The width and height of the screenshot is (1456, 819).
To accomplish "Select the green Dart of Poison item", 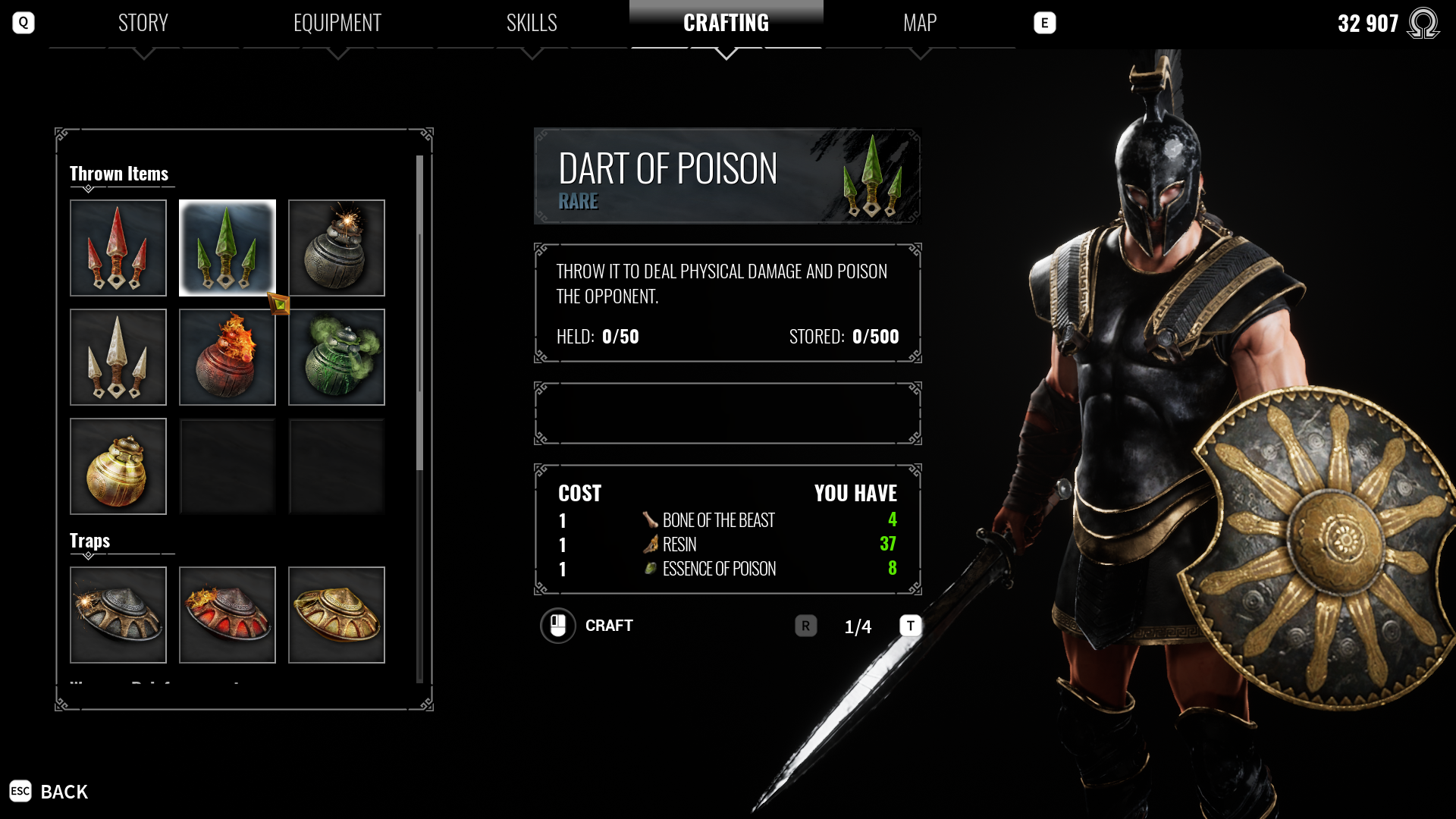I will coord(227,248).
